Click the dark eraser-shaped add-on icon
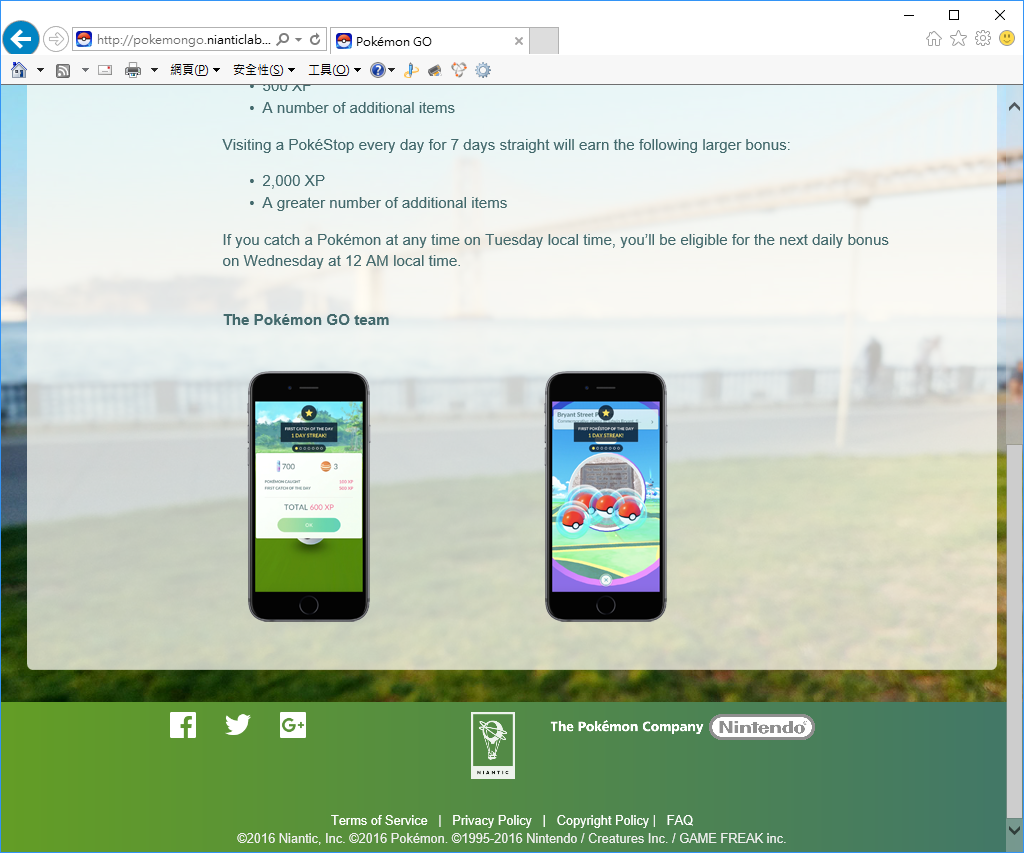The height and width of the screenshot is (853, 1024). [x=435, y=71]
